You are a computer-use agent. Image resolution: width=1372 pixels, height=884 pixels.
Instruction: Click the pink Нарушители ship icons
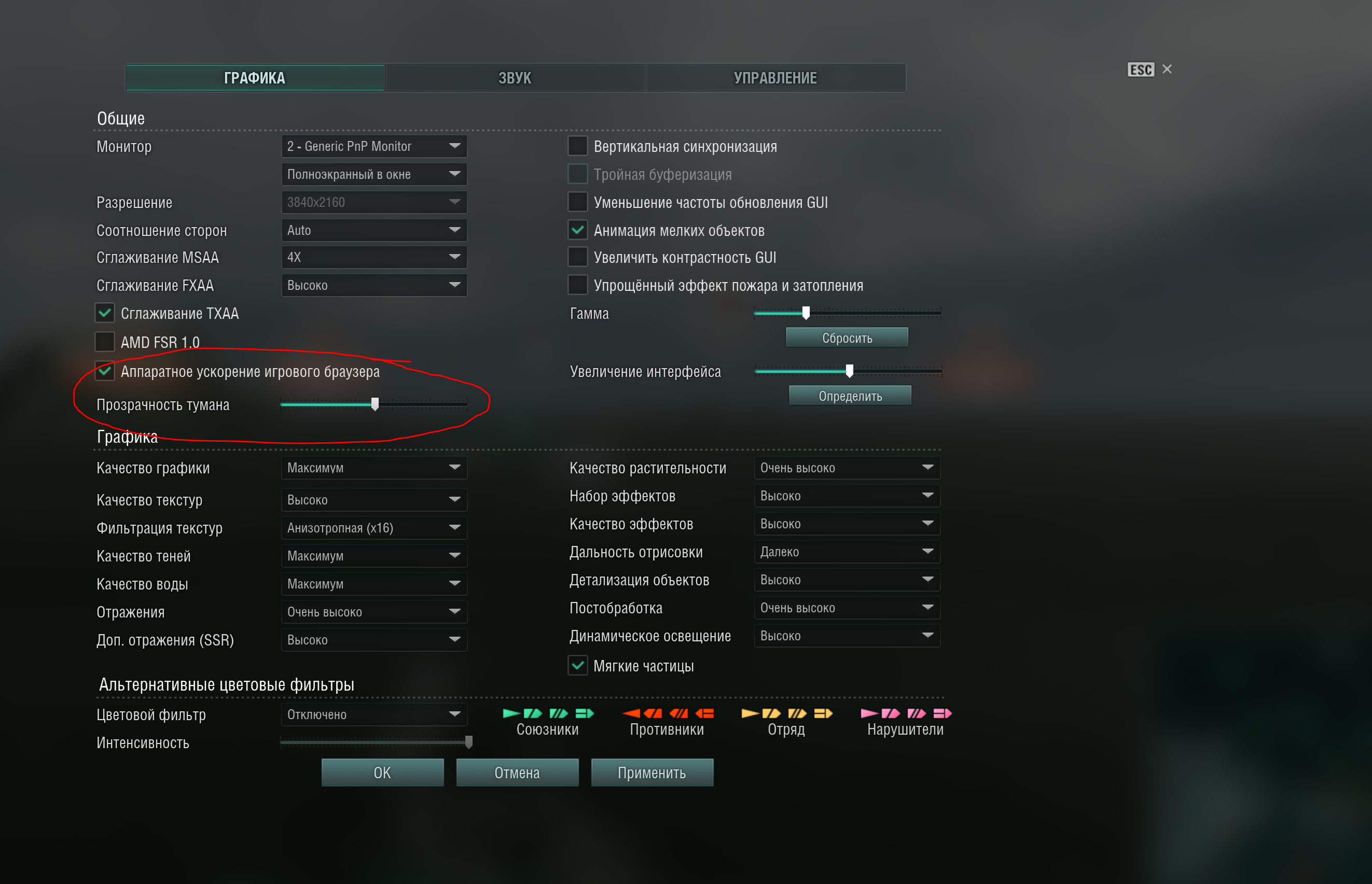pos(906,713)
